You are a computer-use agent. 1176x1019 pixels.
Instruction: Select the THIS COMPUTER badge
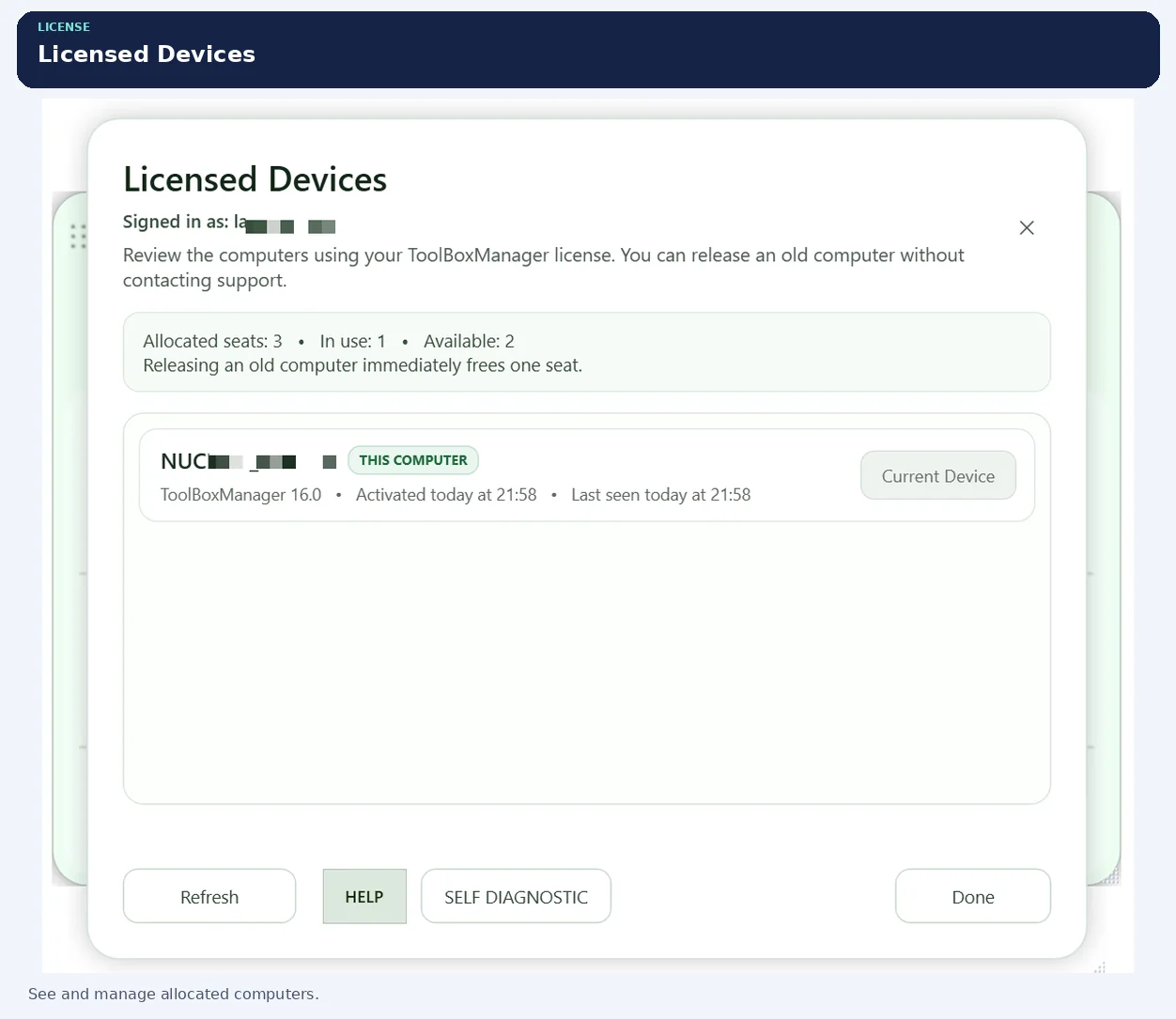(413, 460)
